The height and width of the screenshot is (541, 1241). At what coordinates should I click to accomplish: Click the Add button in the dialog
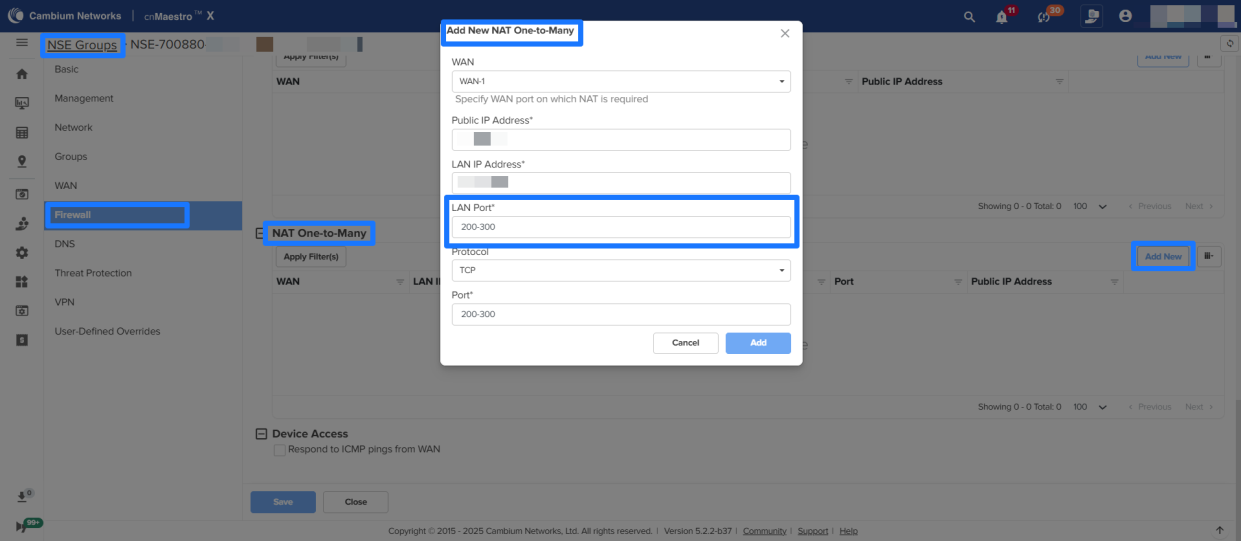(758, 343)
